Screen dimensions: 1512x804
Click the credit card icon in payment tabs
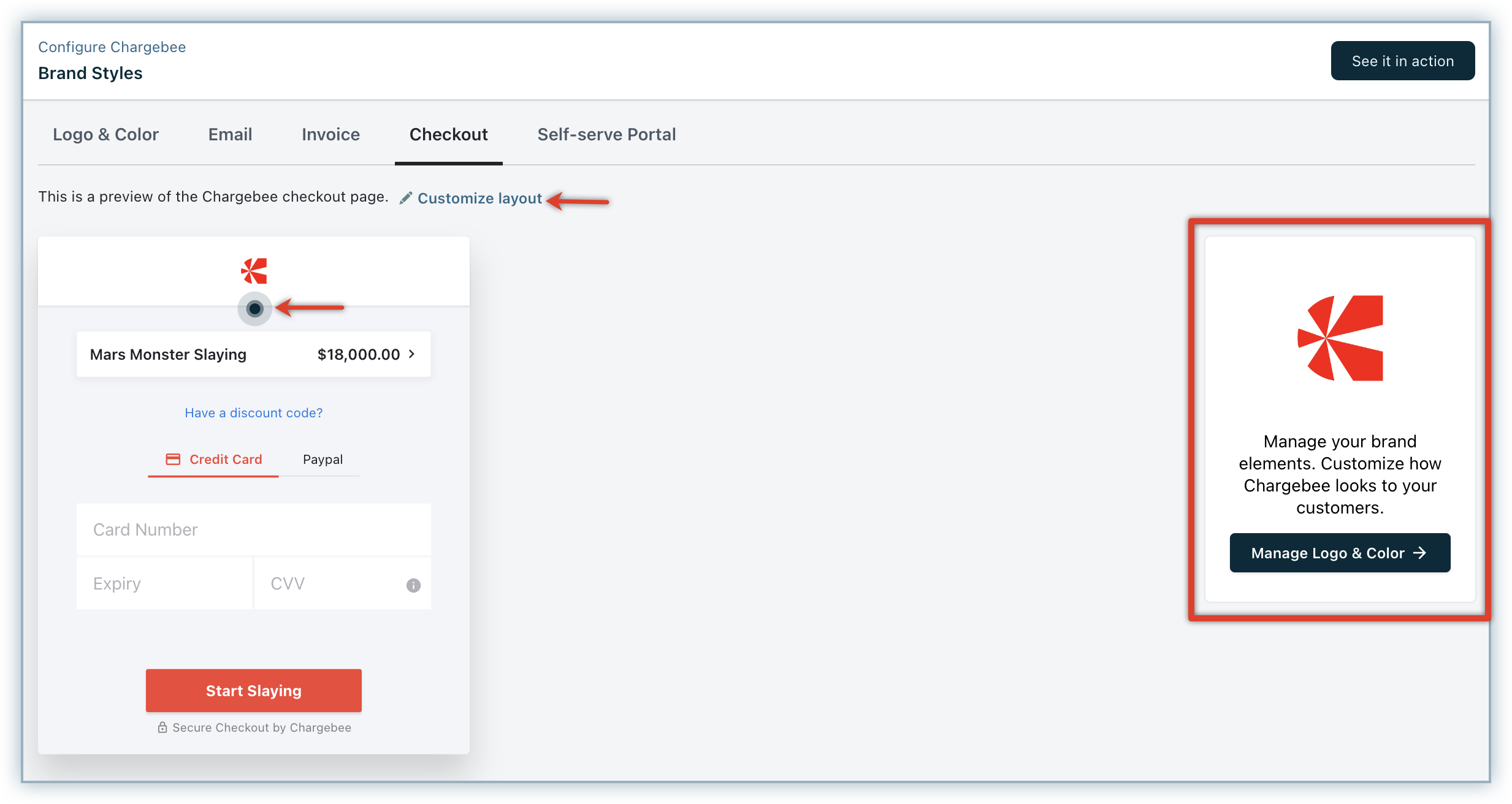click(x=174, y=459)
